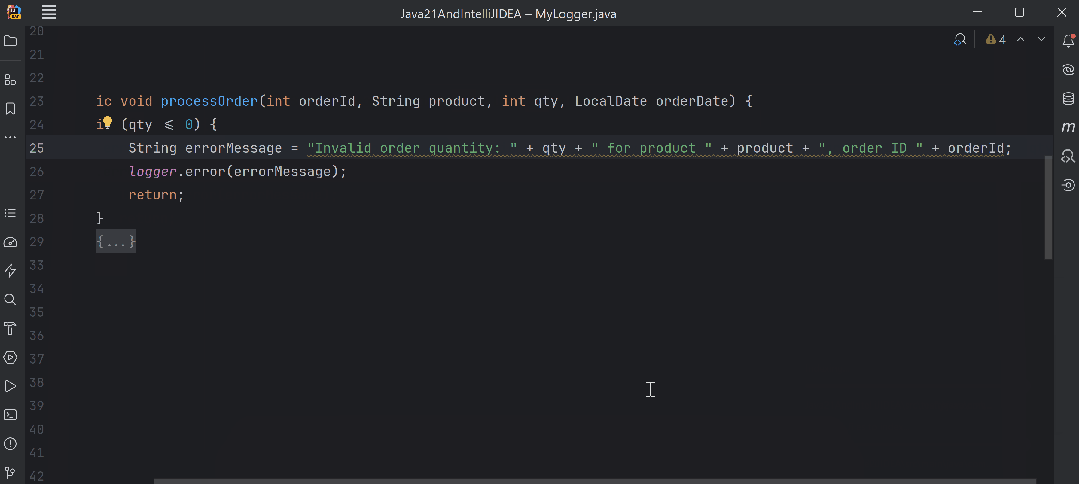1079x484 pixels.
Task: Jump to next highlighted problem arrow
Action: pos(1042,39)
